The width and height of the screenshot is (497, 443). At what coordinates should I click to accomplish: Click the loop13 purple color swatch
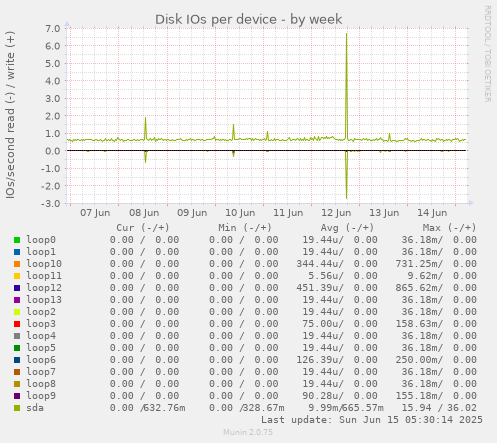tap(17, 300)
